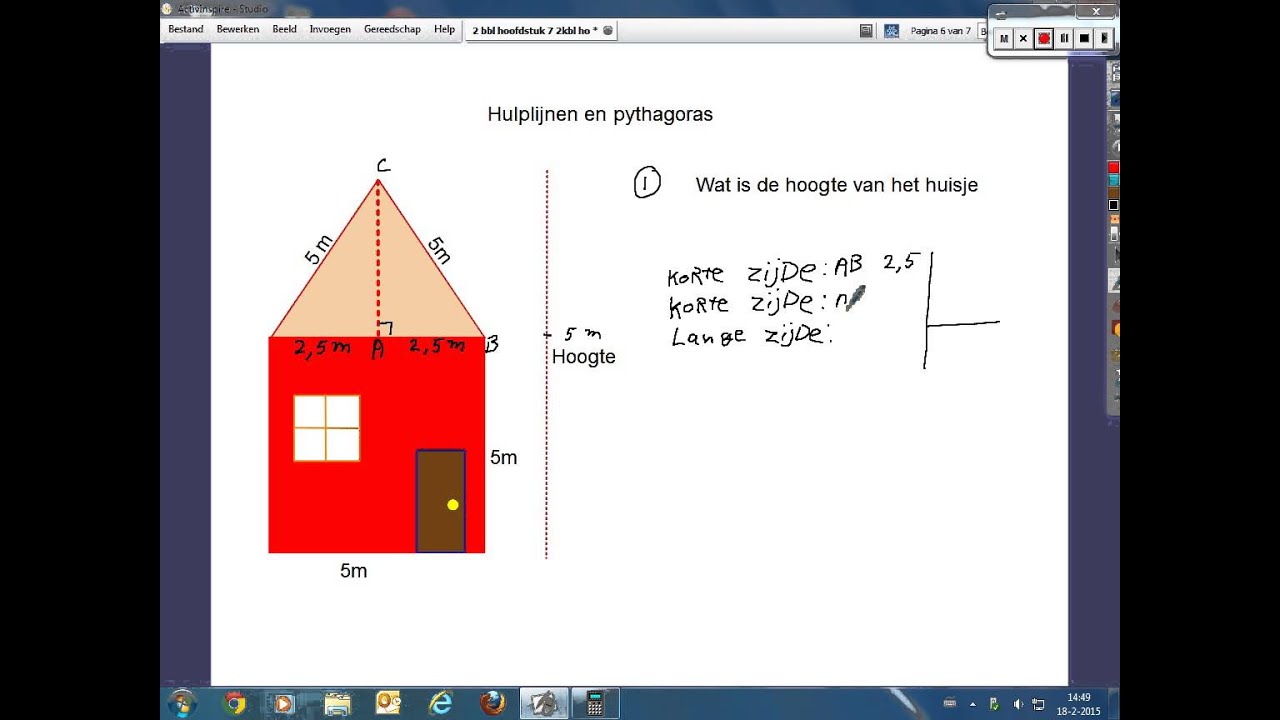Open the Beeld menu
1280x720 pixels.
tap(284, 30)
